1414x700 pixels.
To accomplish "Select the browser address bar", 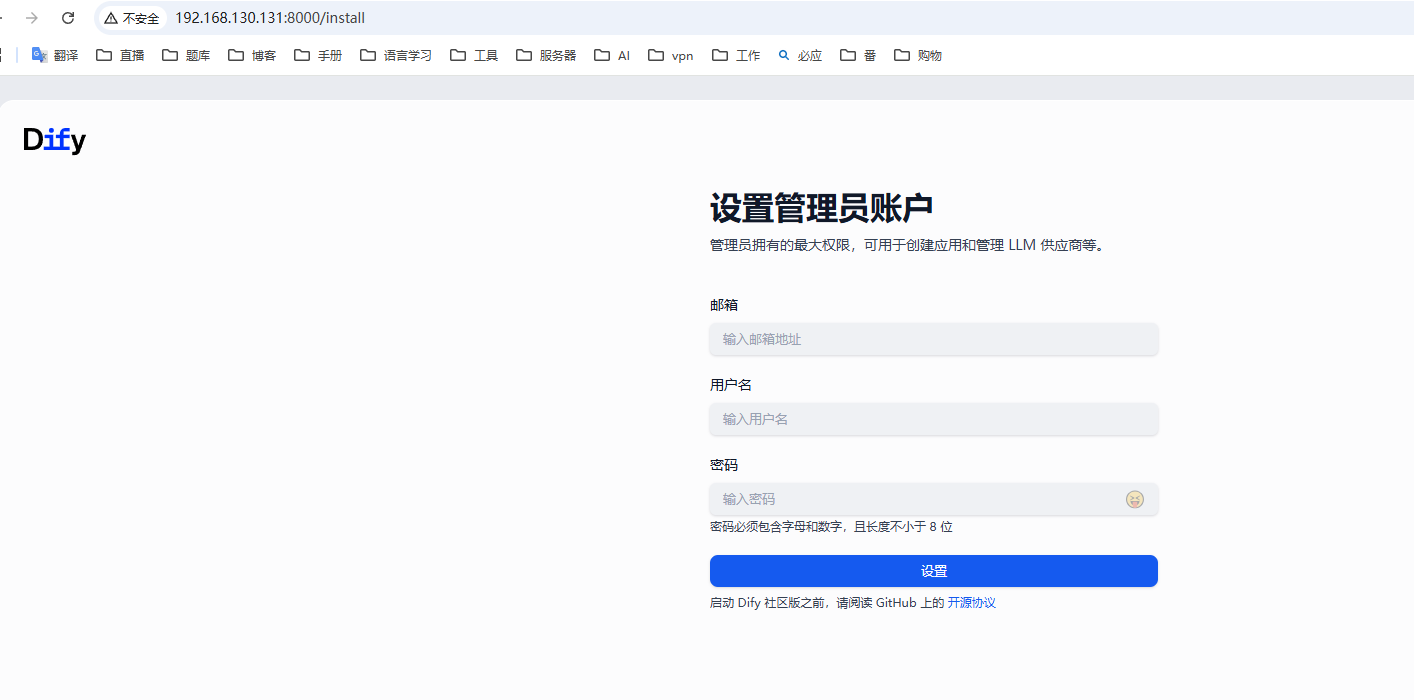I will 256,17.
